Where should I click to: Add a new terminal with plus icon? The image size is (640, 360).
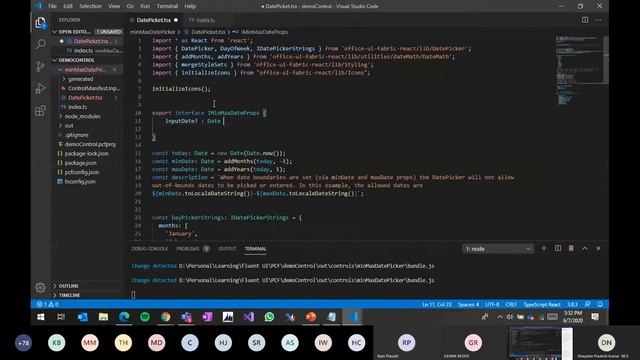(x=544, y=248)
